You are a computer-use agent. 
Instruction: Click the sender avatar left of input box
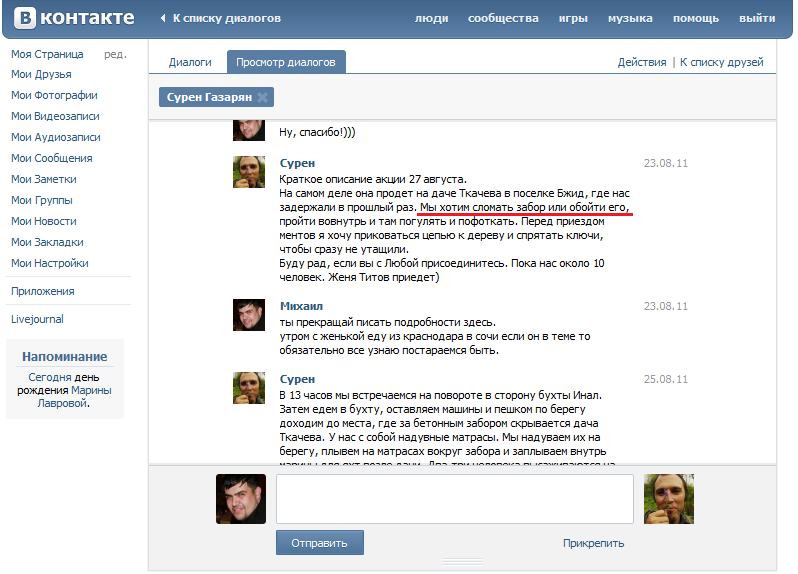241,499
